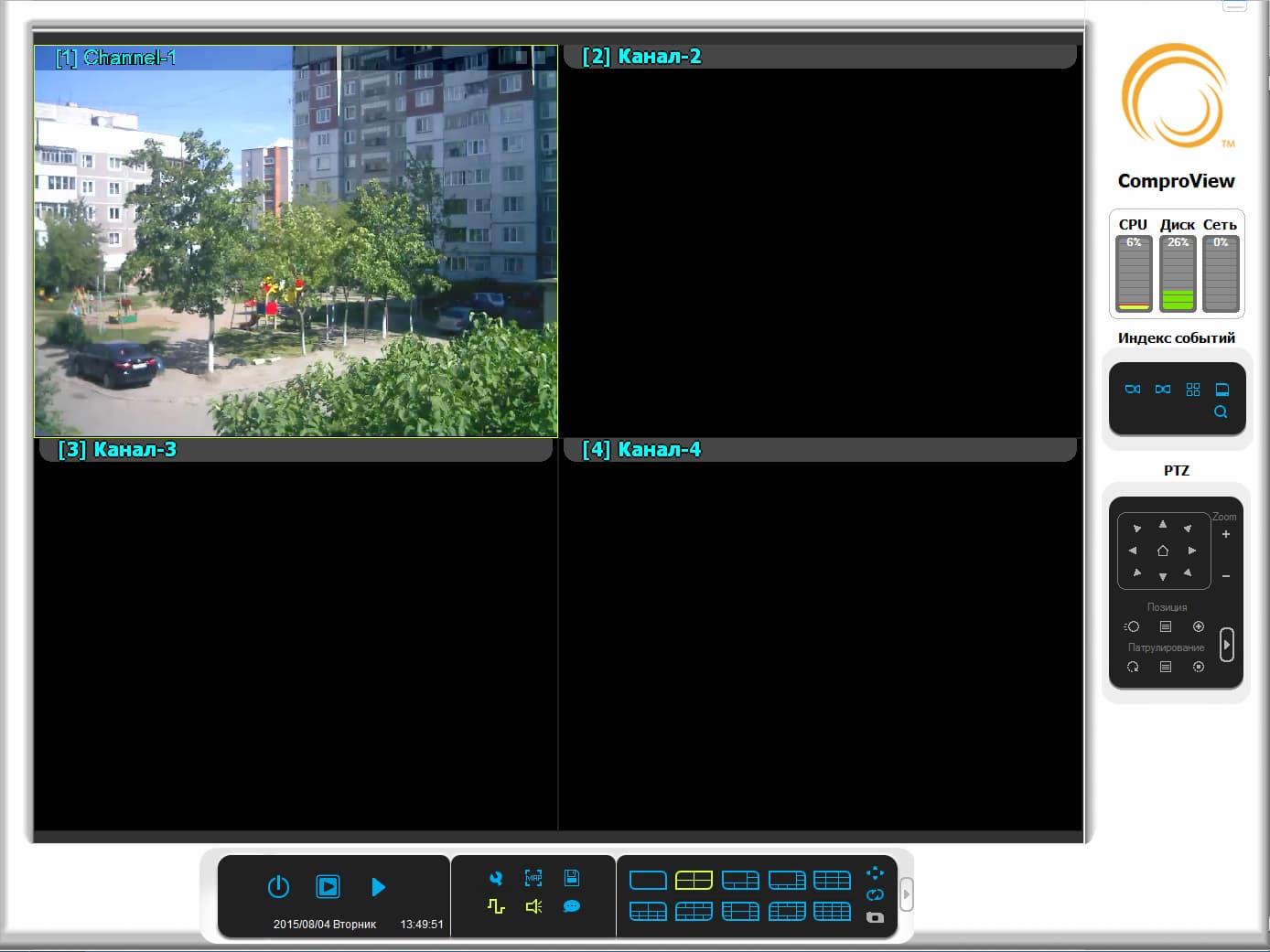Click the Диск usage meter
This screenshot has width=1270, height=952.
[1178, 273]
